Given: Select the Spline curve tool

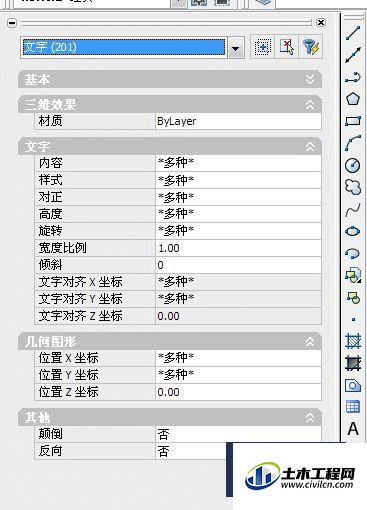Looking at the screenshot, I should 353,210.
